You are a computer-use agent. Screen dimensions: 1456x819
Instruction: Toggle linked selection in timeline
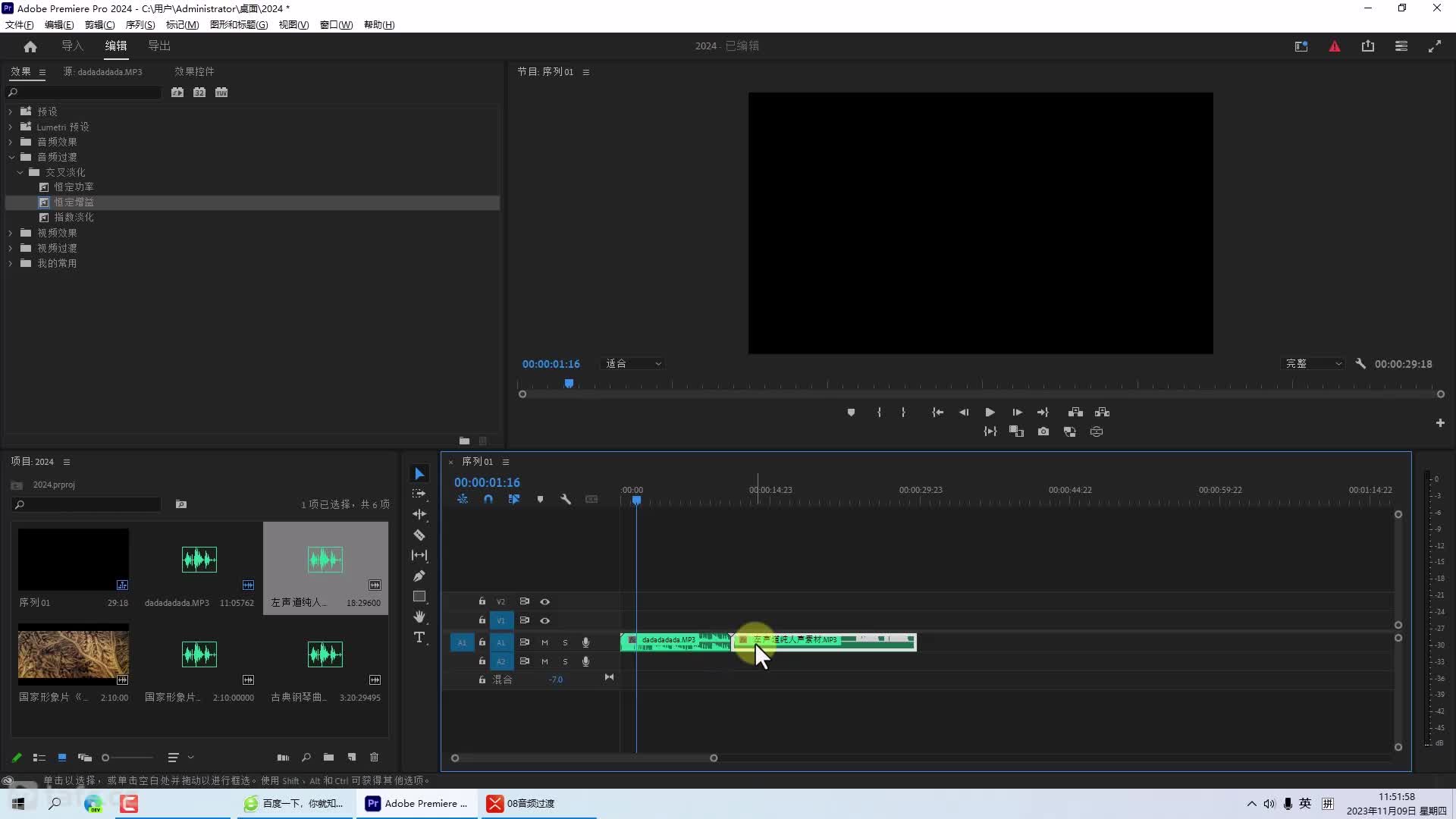point(514,500)
